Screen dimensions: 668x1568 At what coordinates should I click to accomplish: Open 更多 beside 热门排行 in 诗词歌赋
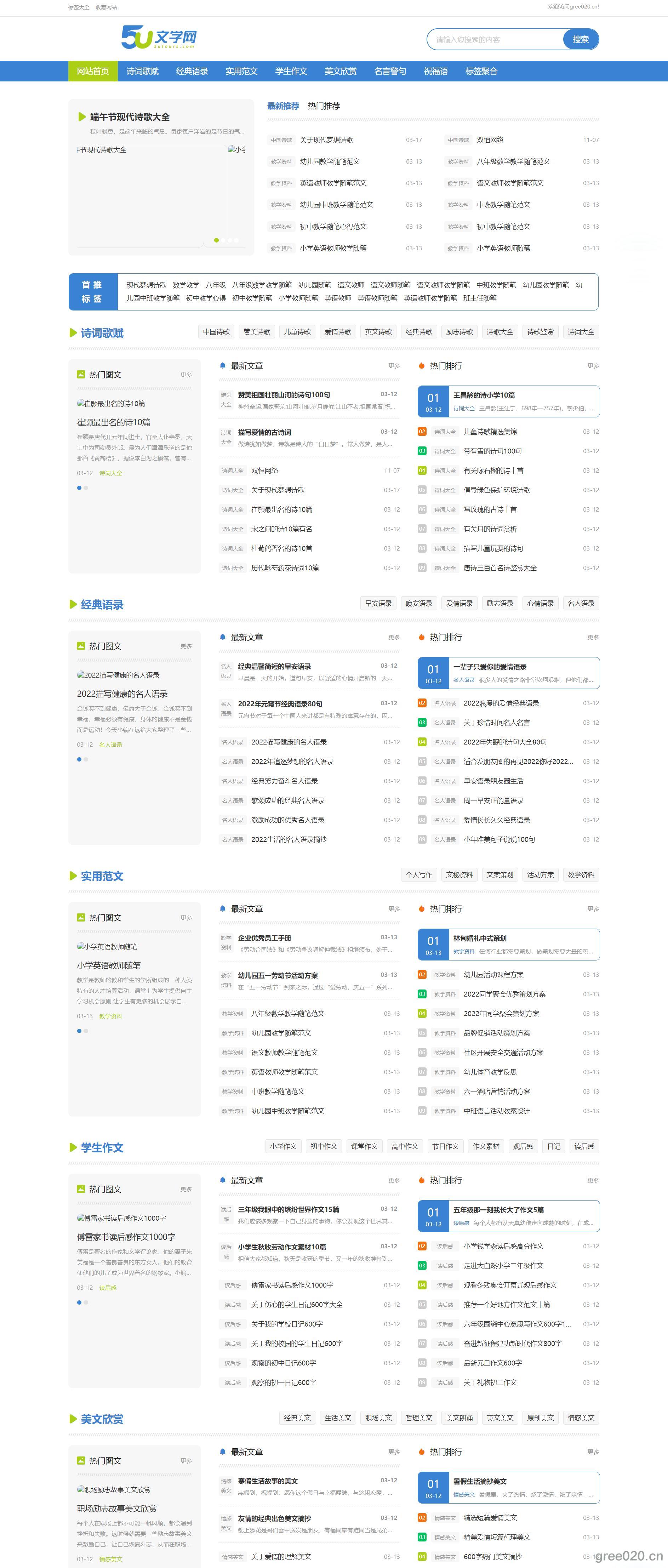(x=593, y=366)
